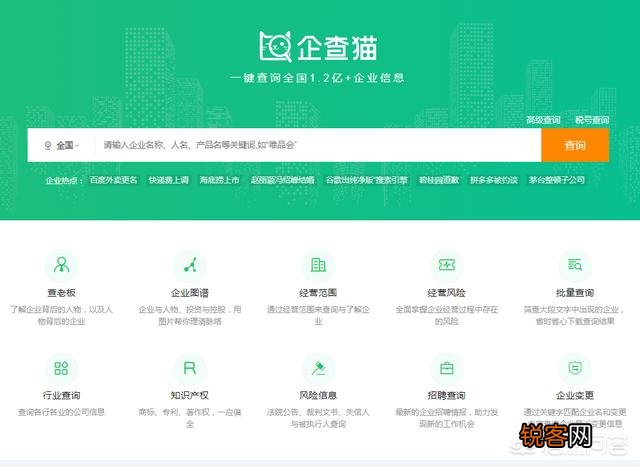Click the 企查猫 cat logo
Screen dimensions: 640x467
click(276, 46)
